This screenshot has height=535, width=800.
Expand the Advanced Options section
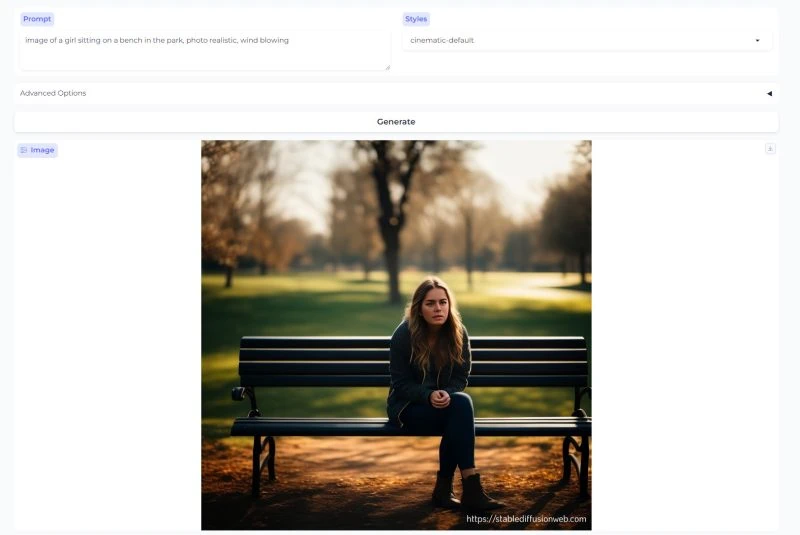[x=396, y=93]
